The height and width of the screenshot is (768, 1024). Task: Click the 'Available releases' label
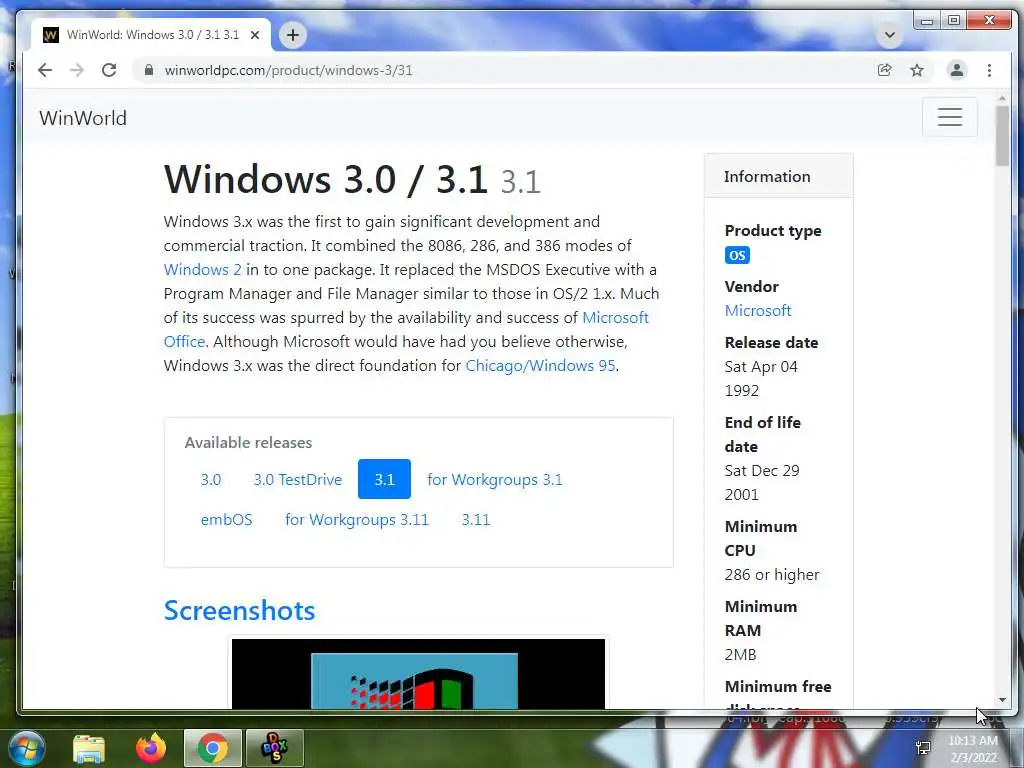[248, 443]
